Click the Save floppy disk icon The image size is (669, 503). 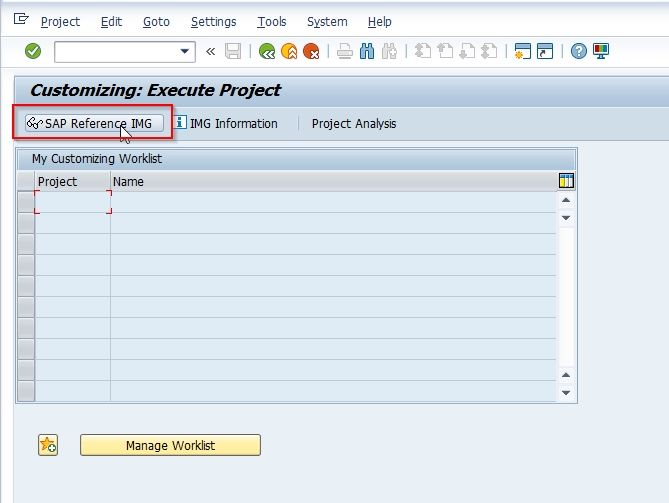(233, 52)
